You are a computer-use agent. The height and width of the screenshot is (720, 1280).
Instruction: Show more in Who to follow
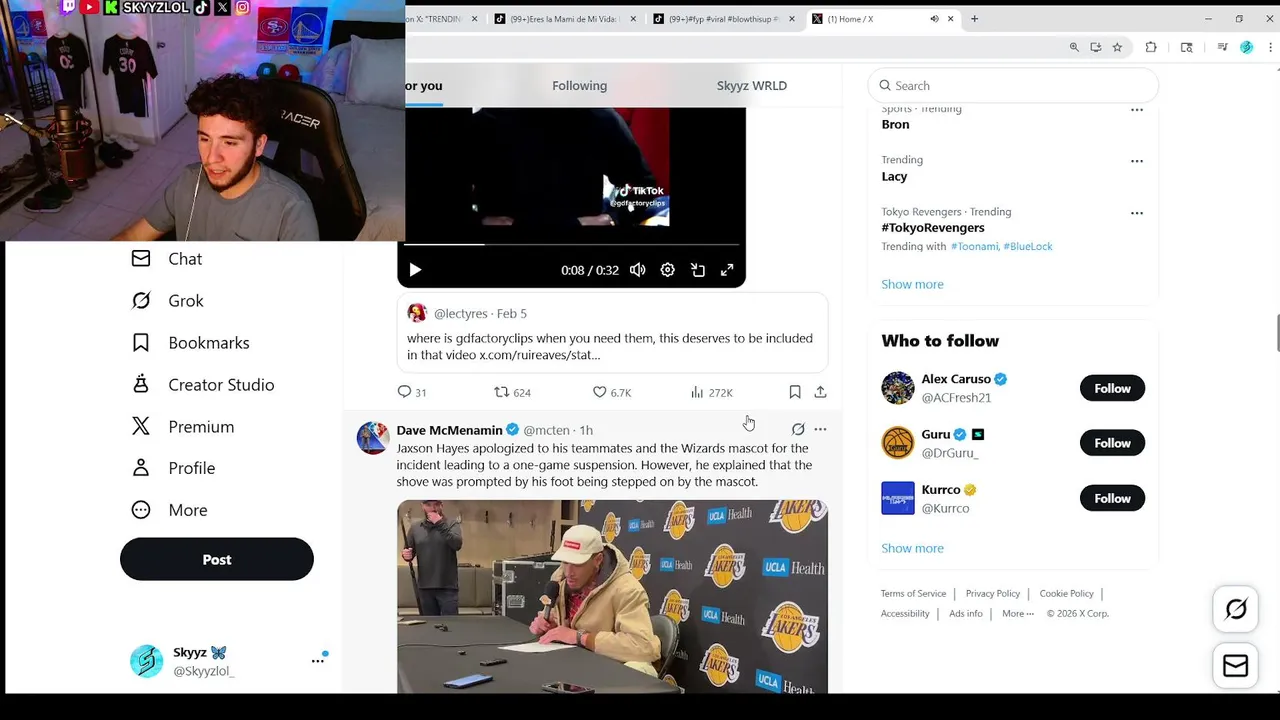click(x=912, y=548)
